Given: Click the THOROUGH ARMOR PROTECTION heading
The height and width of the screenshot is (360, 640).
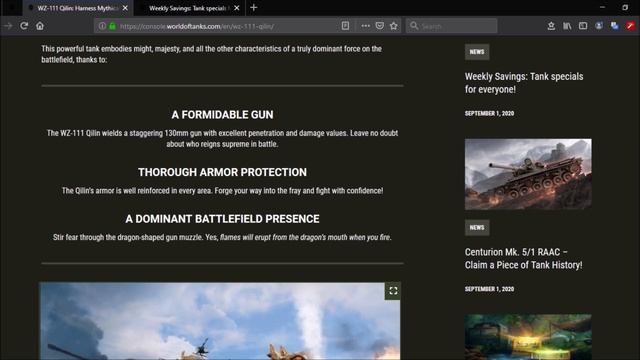Looking at the screenshot, I should 222,172.
